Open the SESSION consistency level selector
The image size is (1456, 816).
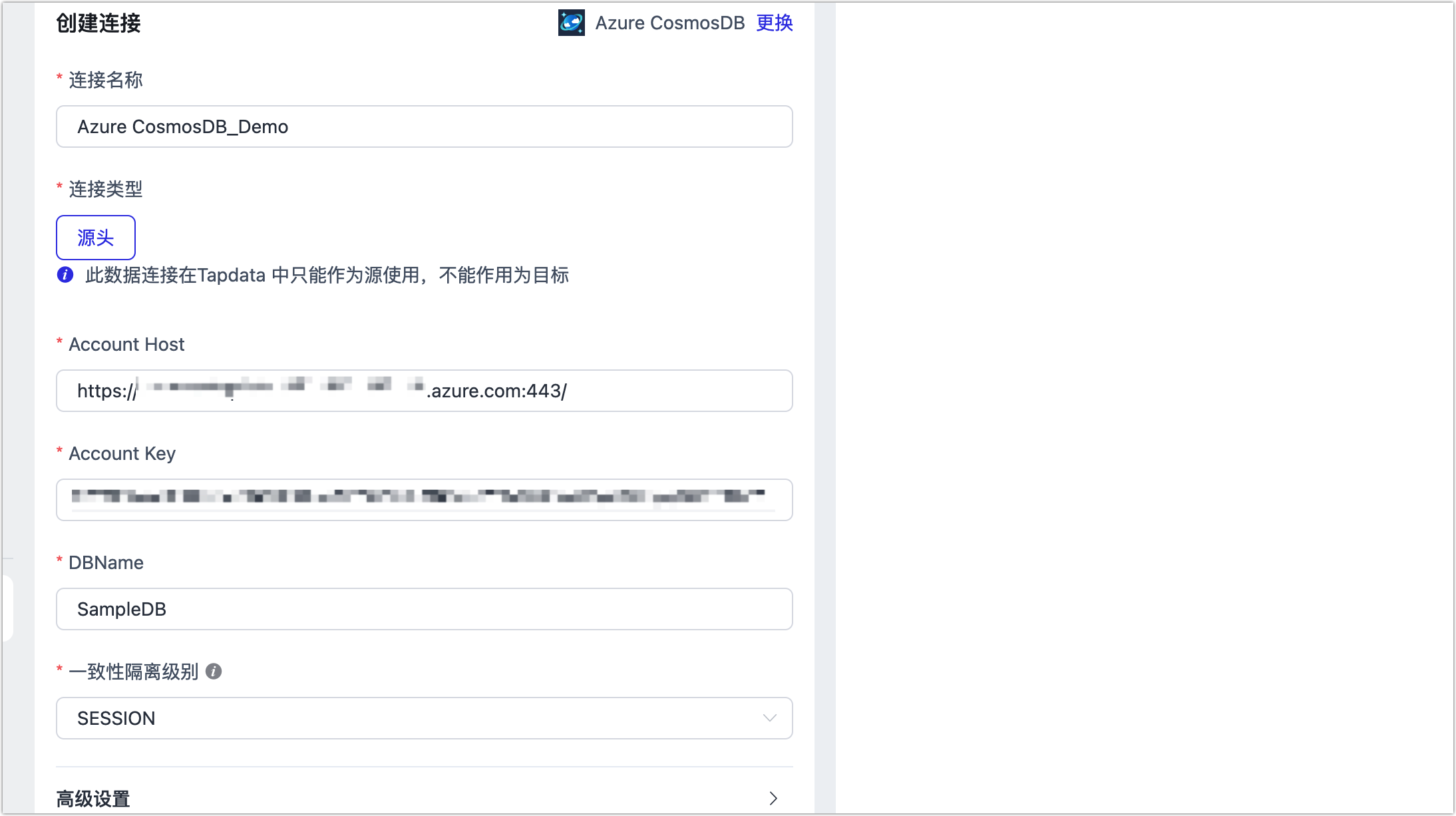point(425,718)
